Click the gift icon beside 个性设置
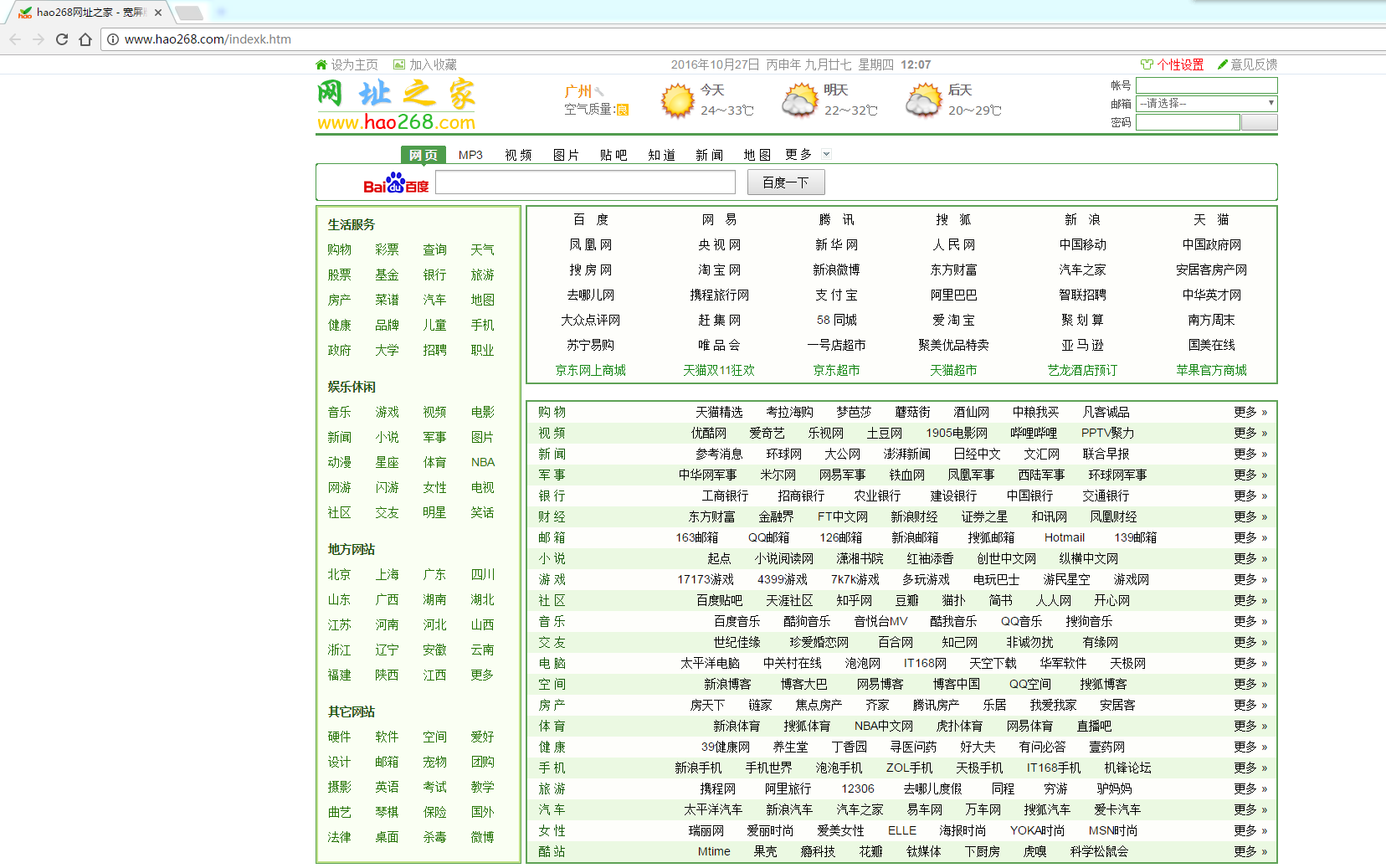1386x868 pixels. click(1147, 64)
